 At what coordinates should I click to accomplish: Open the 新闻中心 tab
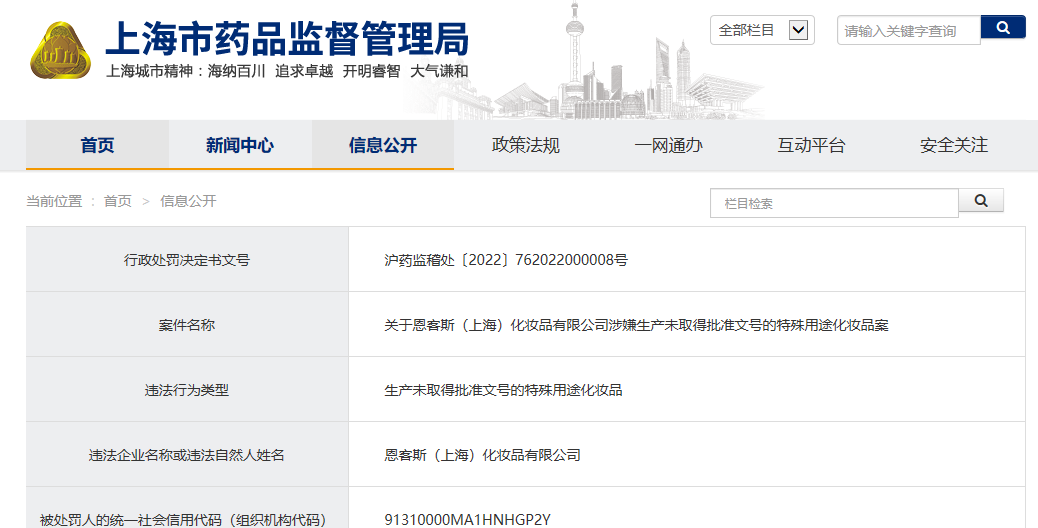point(240,146)
